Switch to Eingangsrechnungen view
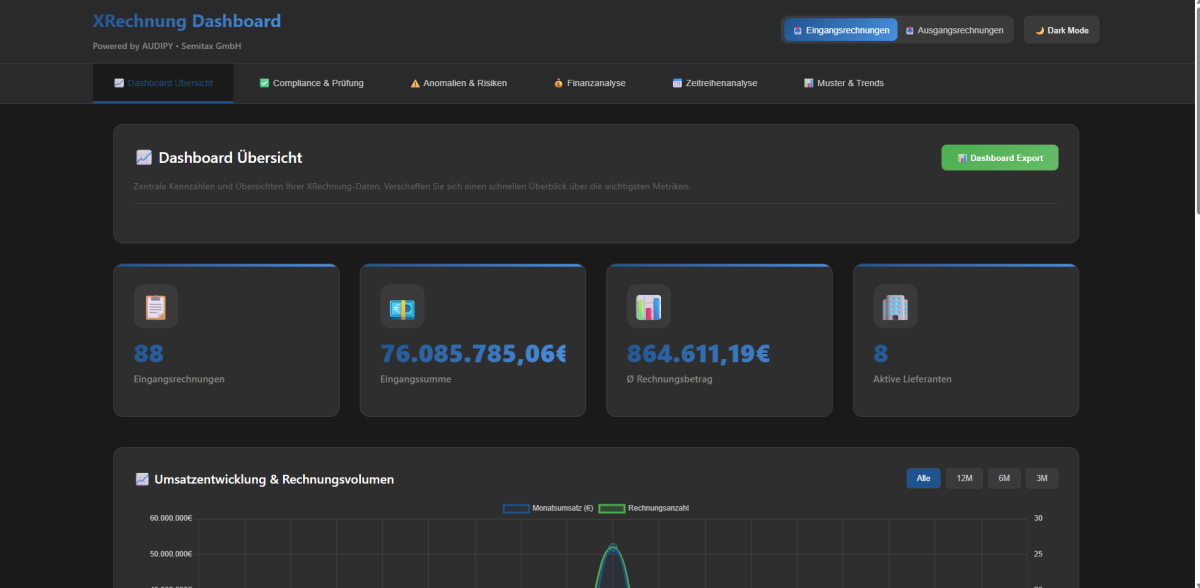 click(840, 30)
